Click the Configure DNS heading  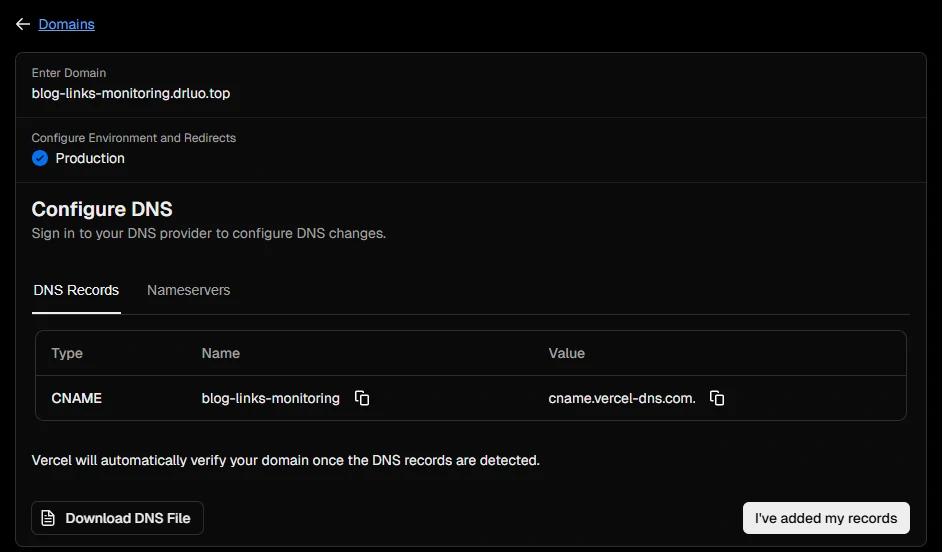102,209
